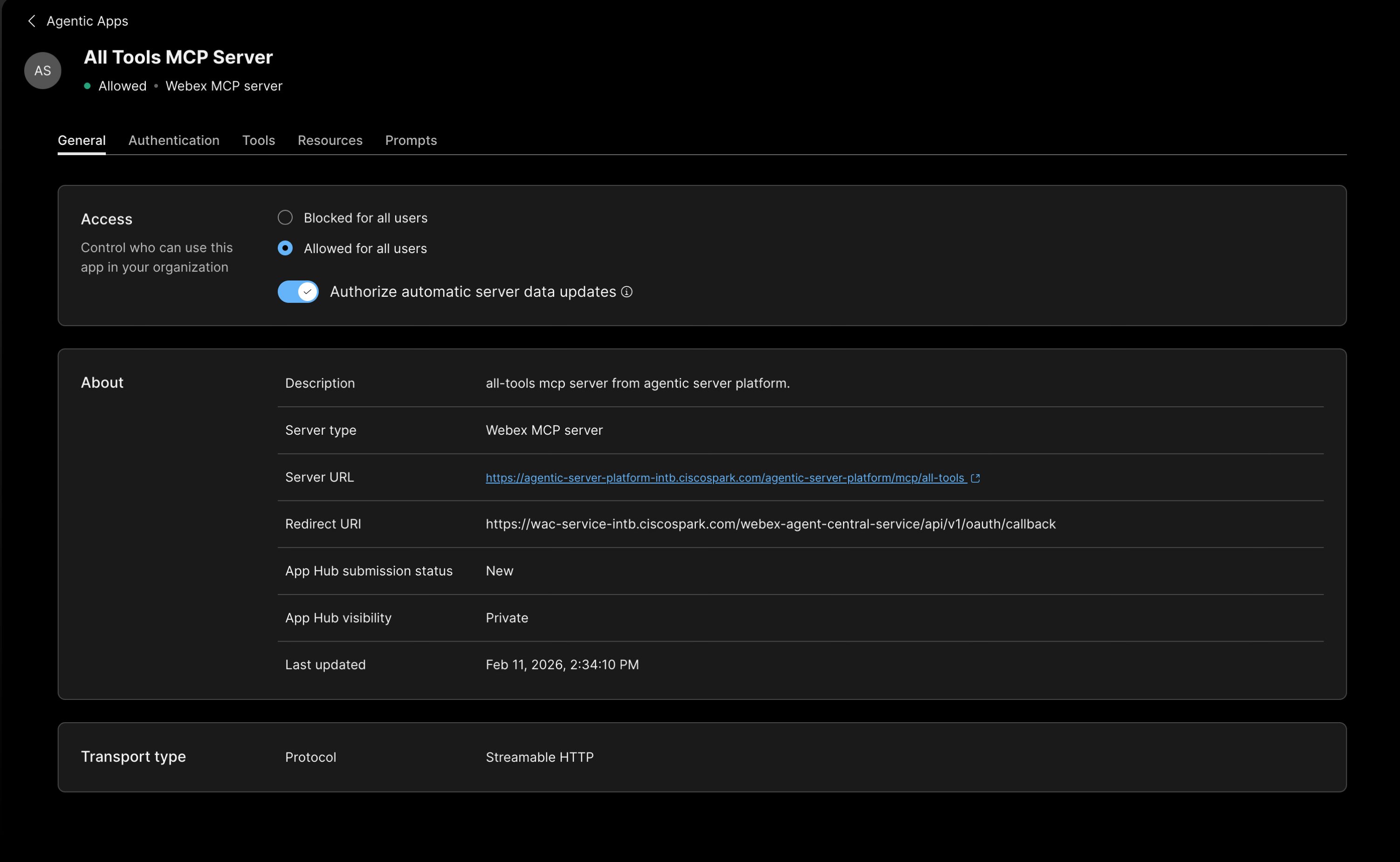Click the Authorize automatic server data updates label

point(473,292)
